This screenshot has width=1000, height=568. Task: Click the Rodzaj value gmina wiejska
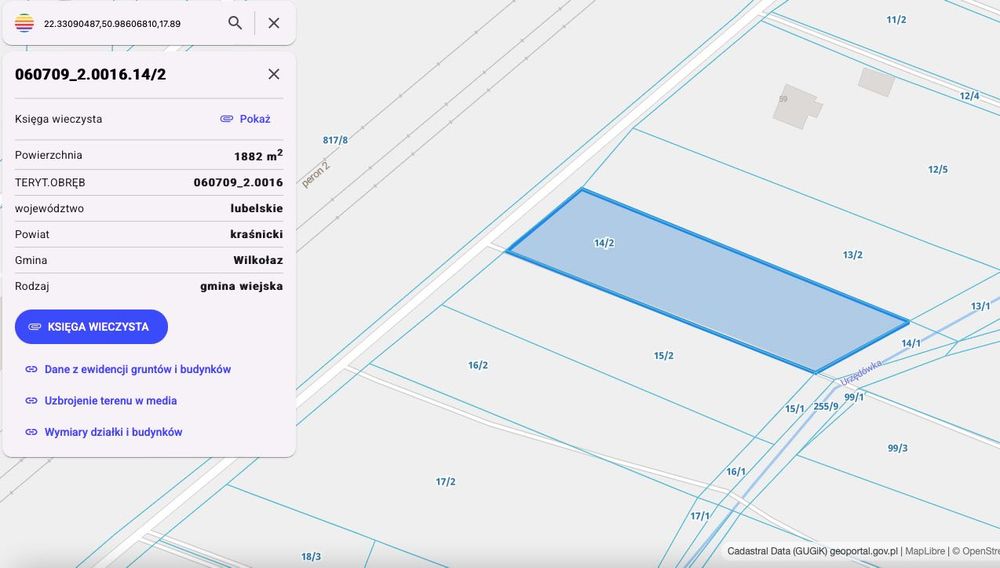[242, 286]
